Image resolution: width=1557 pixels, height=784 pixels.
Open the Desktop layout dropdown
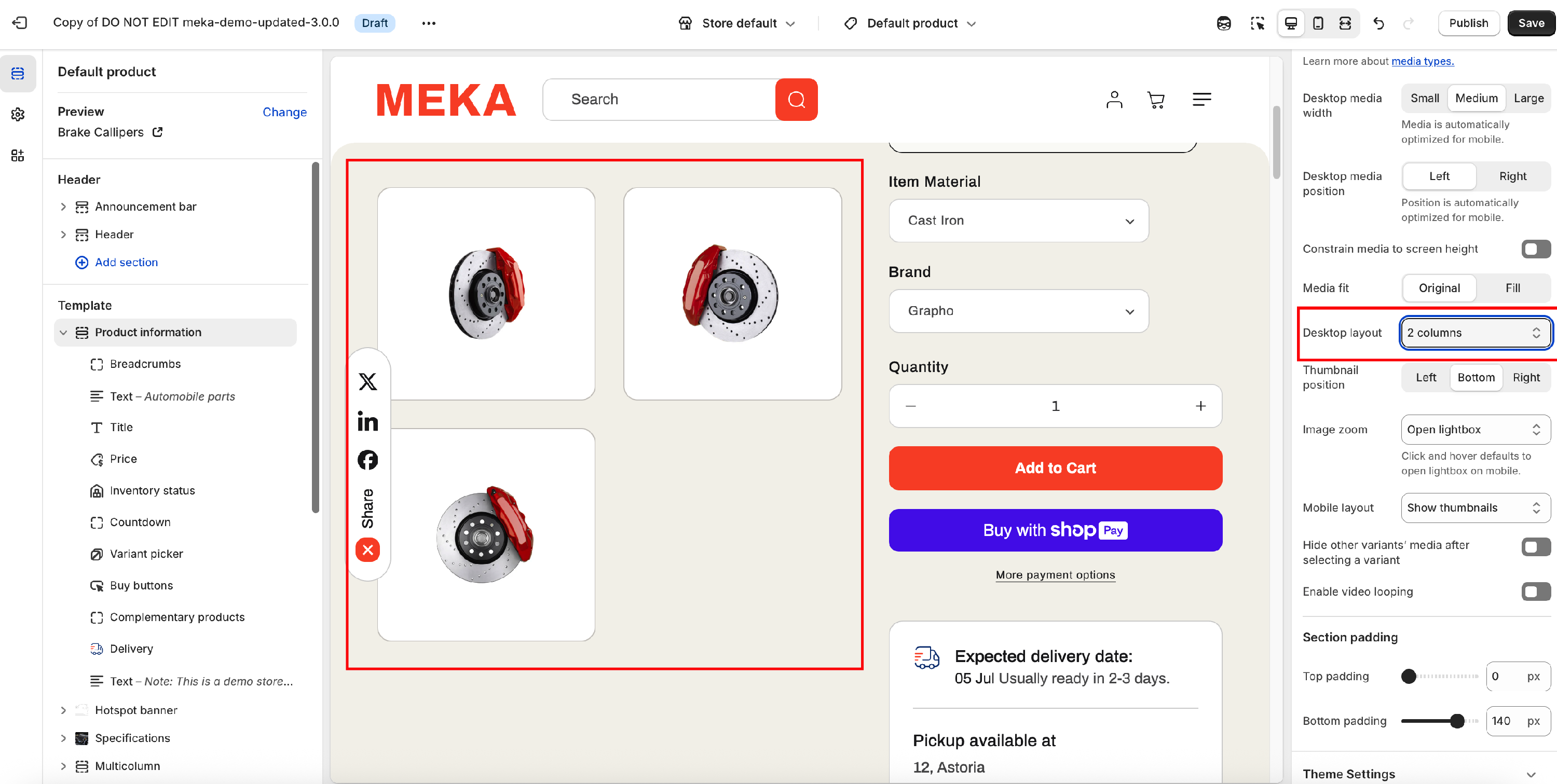pyautogui.click(x=1476, y=333)
